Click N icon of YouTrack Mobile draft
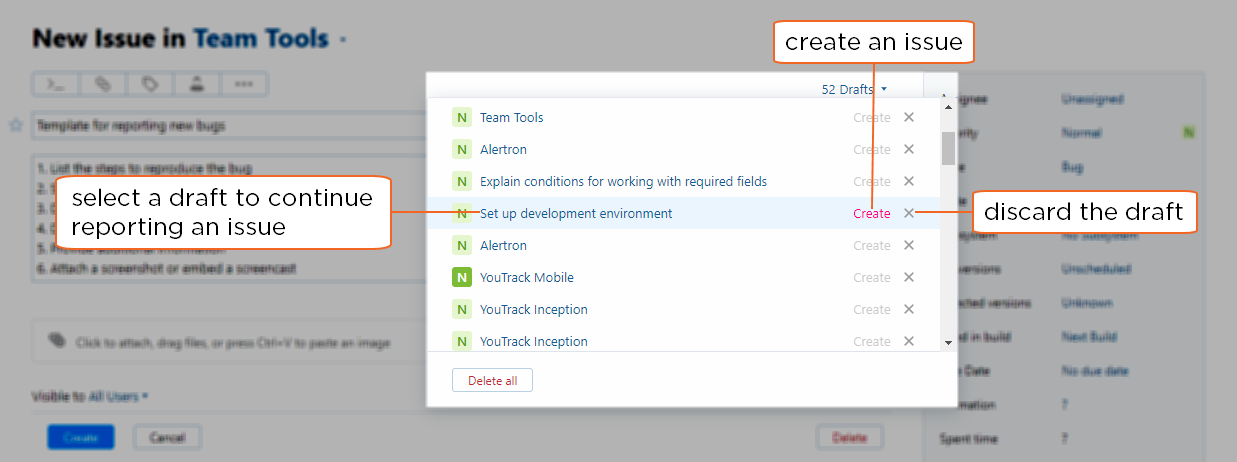This screenshot has height=462, width=1237. 461,277
